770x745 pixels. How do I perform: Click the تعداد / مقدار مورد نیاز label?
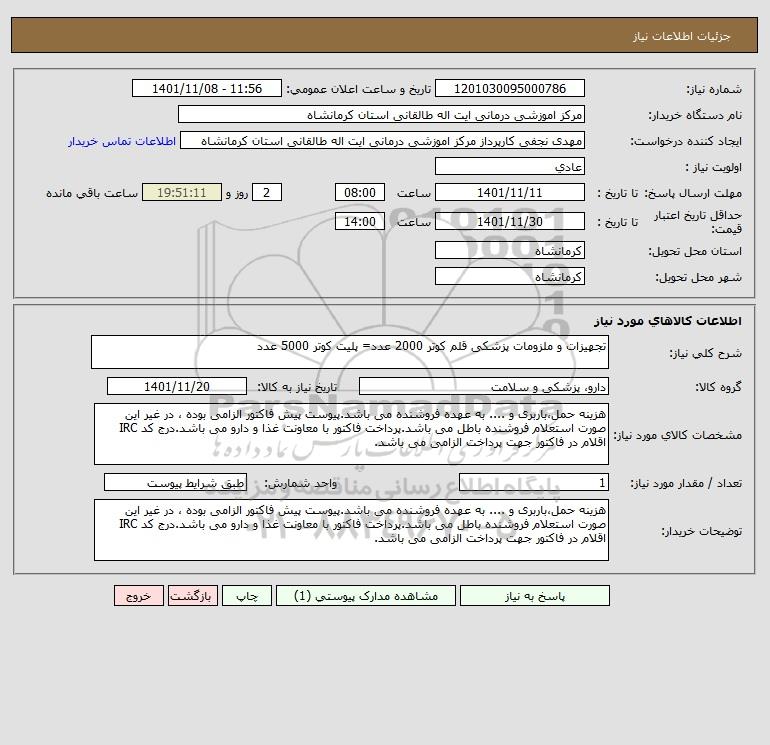tap(686, 483)
